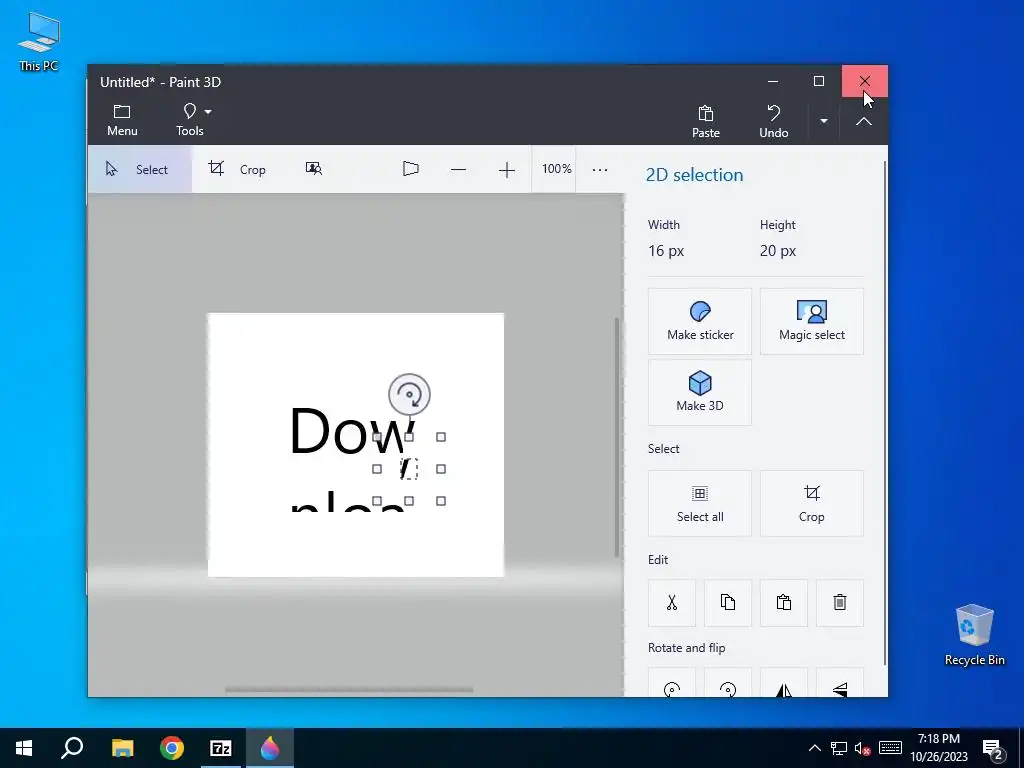Zoom in with the plus icon
Viewport: 1024px width, 768px height.
pyautogui.click(x=507, y=170)
